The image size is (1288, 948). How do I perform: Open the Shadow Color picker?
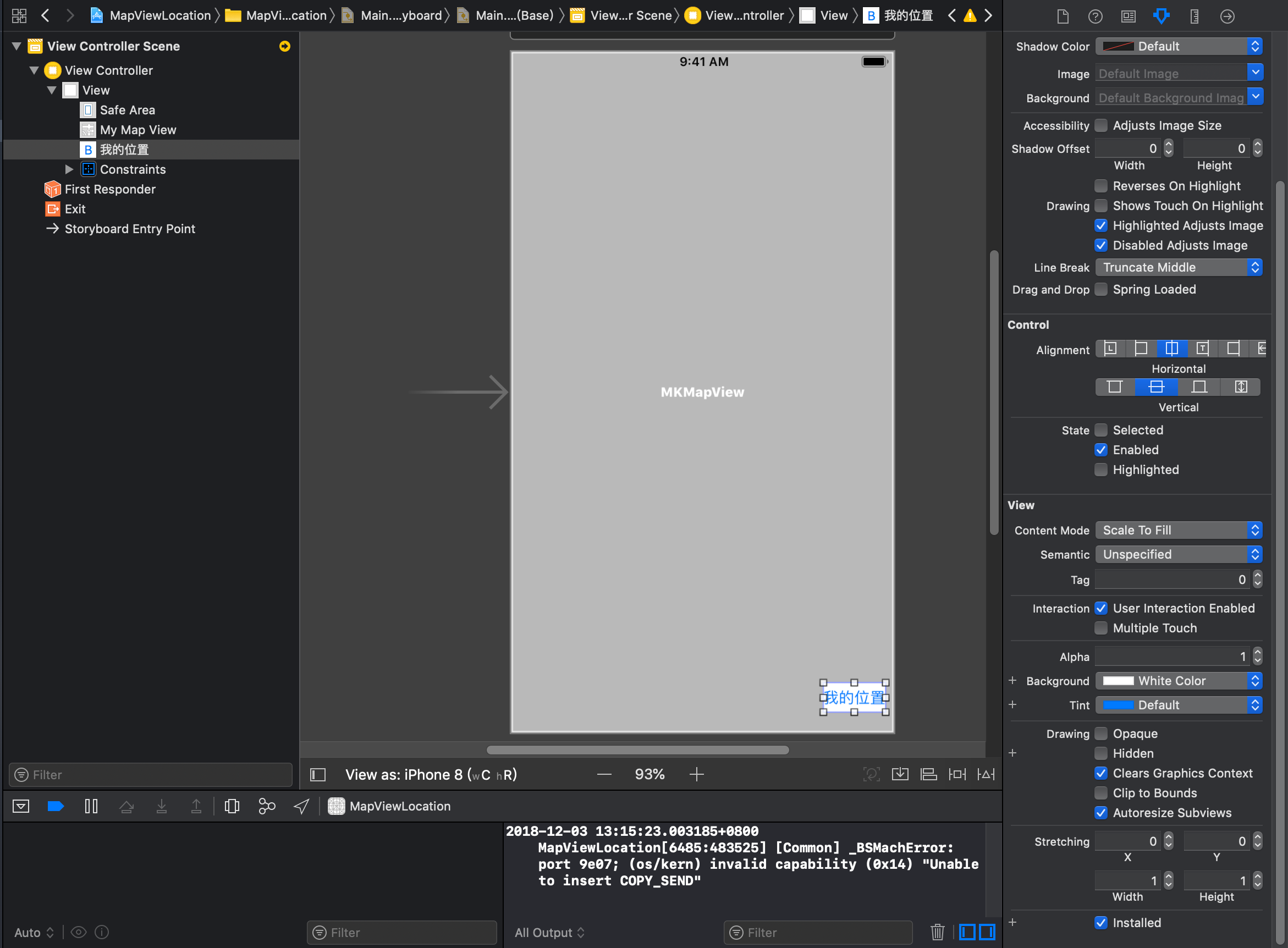pyautogui.click(x=1179, y=46)
